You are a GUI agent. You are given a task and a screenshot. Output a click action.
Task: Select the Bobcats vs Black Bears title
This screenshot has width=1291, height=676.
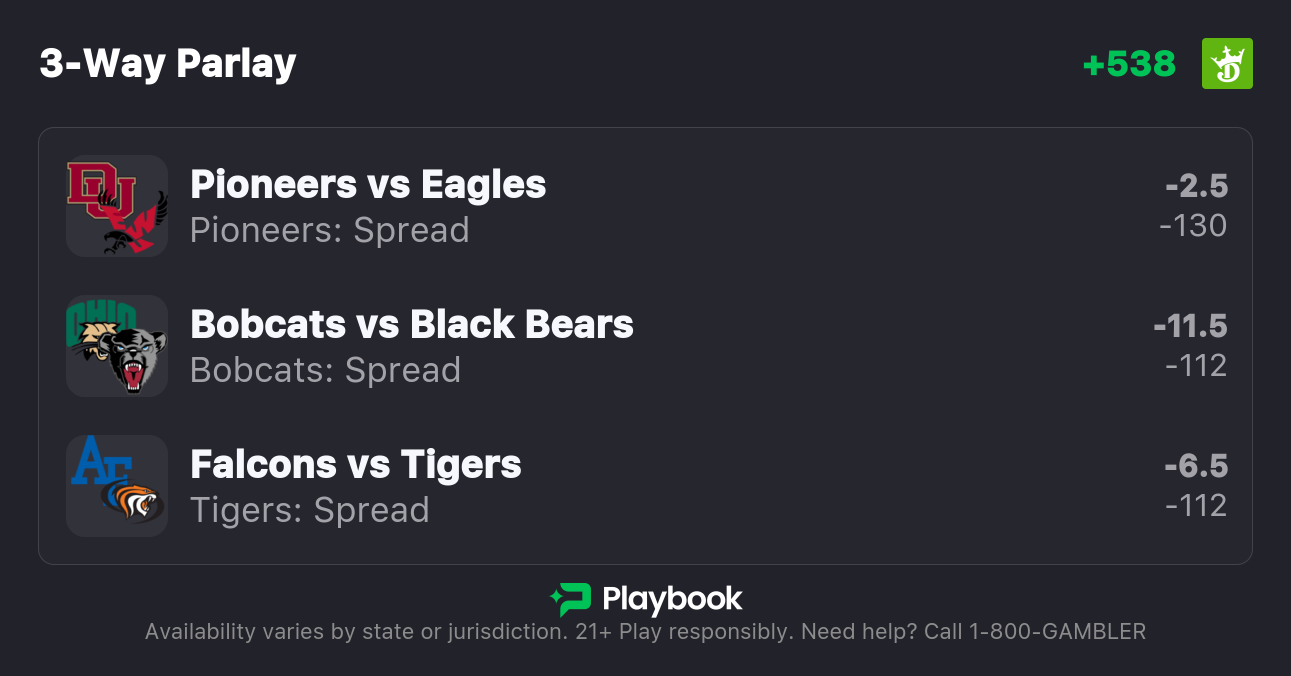coord(412,324)
